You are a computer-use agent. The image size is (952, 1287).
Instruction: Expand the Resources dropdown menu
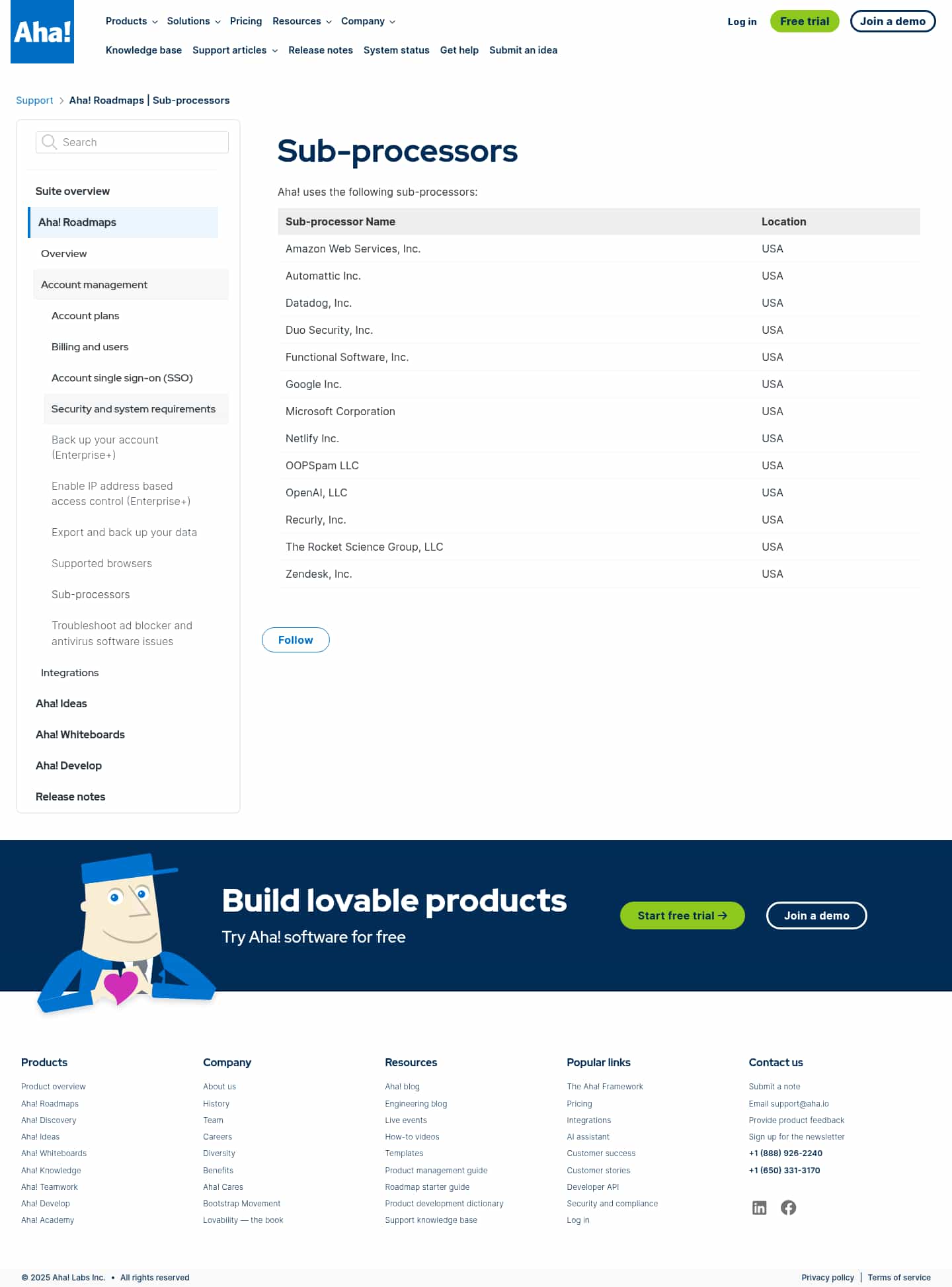tap(302, 21)
